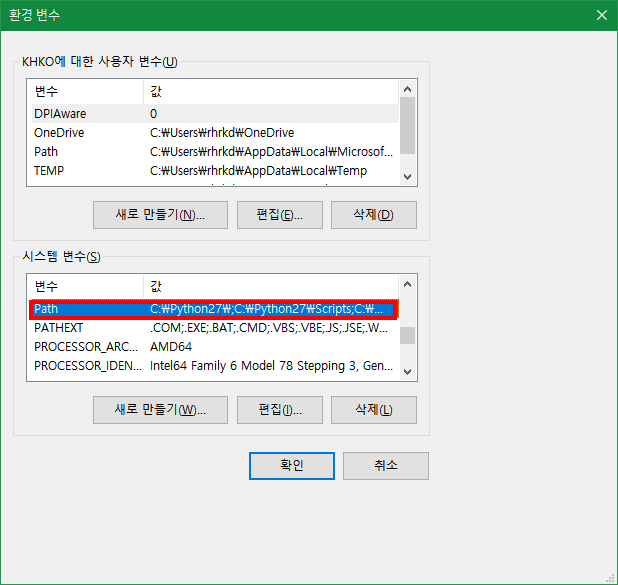The width and height of the screenshot is (618, 585).
Task: Confirm with the 확인 button
Action: click(292, 466)
